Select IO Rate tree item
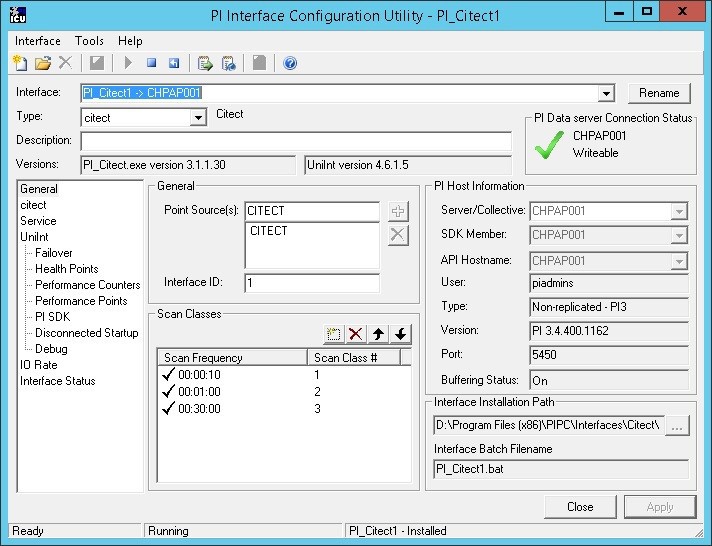The width and height of the screenshot is (712, 546). [x=39, y=365]
